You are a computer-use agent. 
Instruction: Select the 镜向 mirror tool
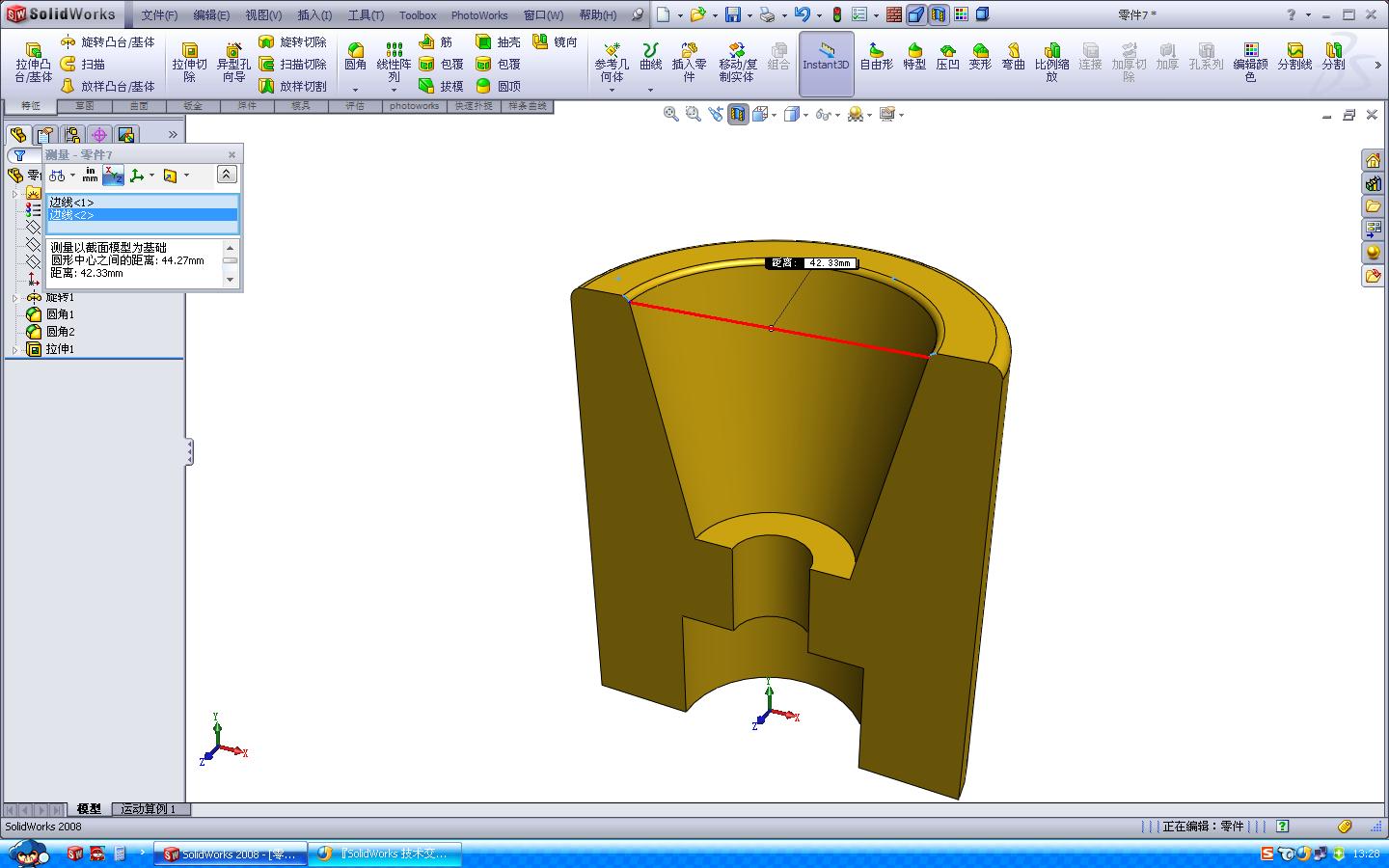(x=556, y=42)
